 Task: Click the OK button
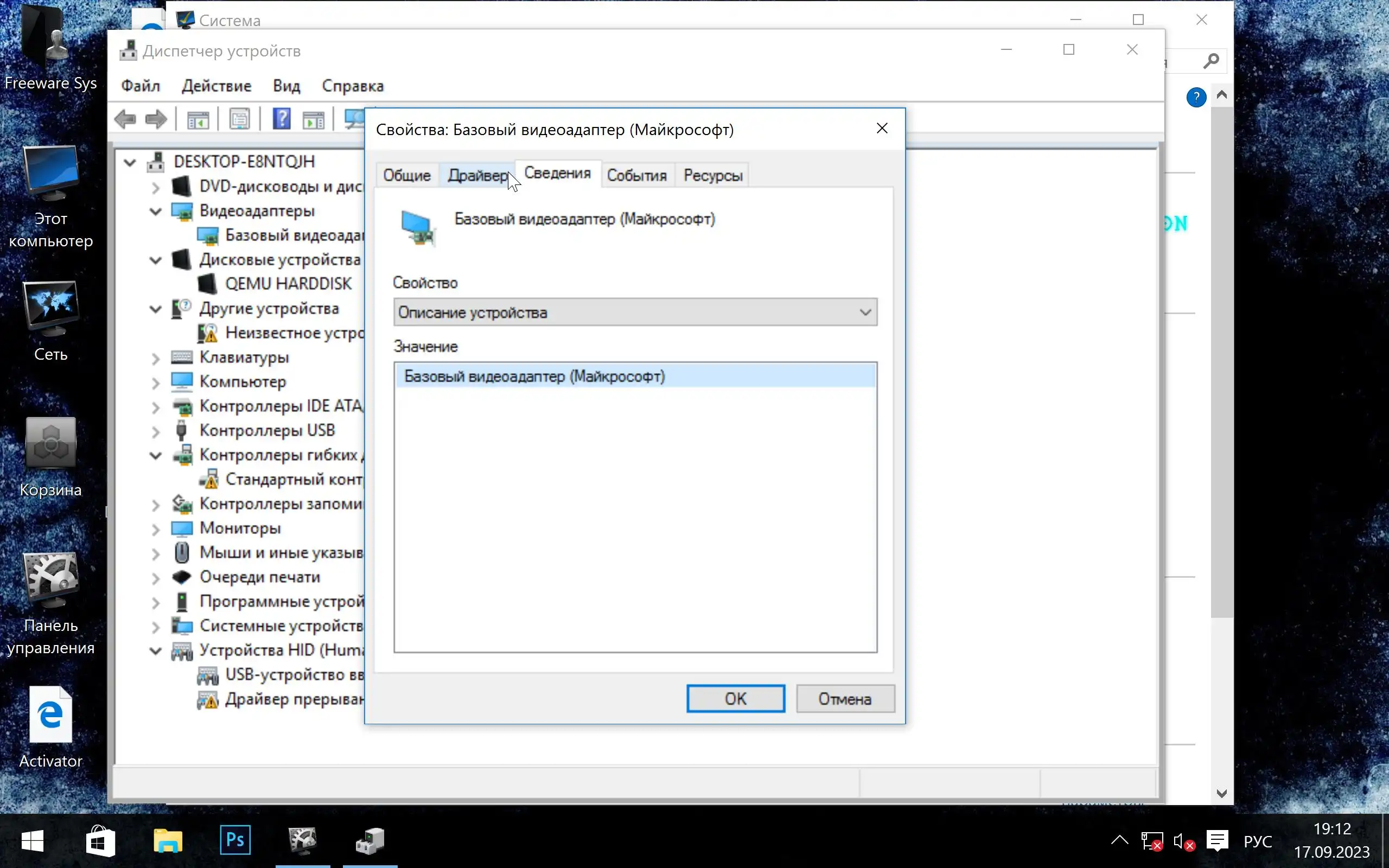coord(735,699)
